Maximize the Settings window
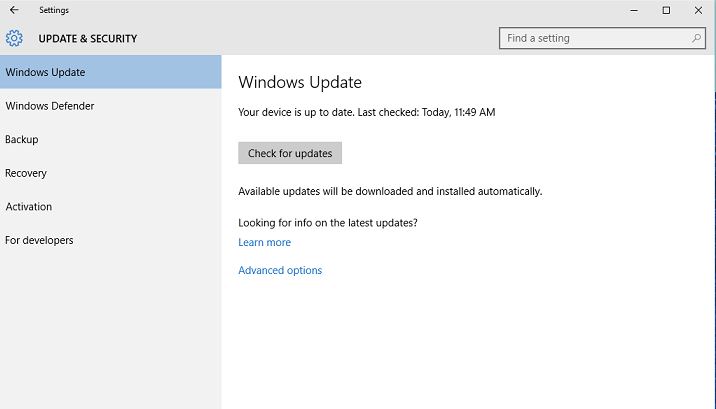The image size is (716, 409). [666, 10]
